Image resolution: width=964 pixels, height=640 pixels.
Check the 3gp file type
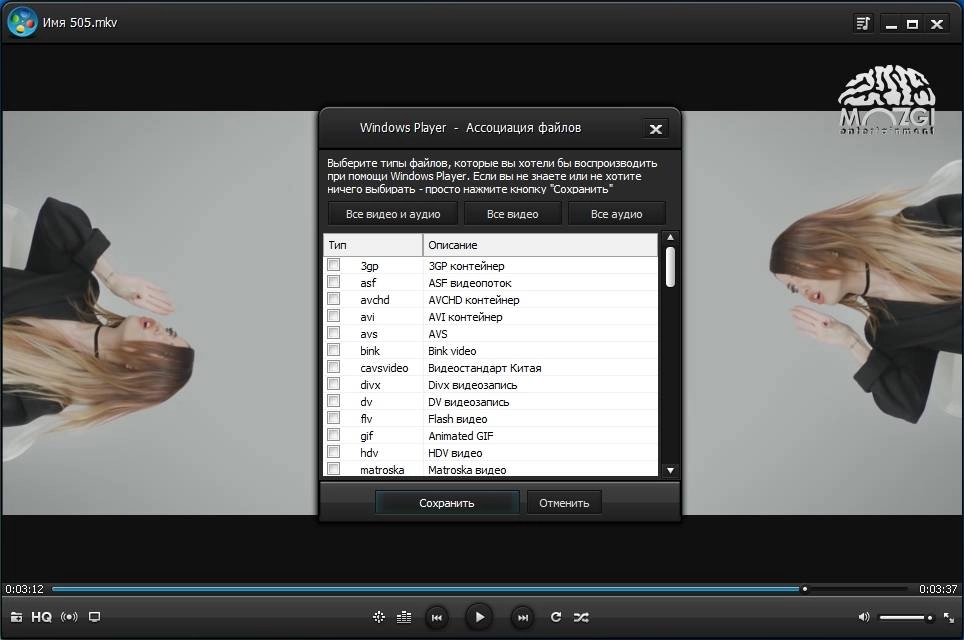coord(333,264)
